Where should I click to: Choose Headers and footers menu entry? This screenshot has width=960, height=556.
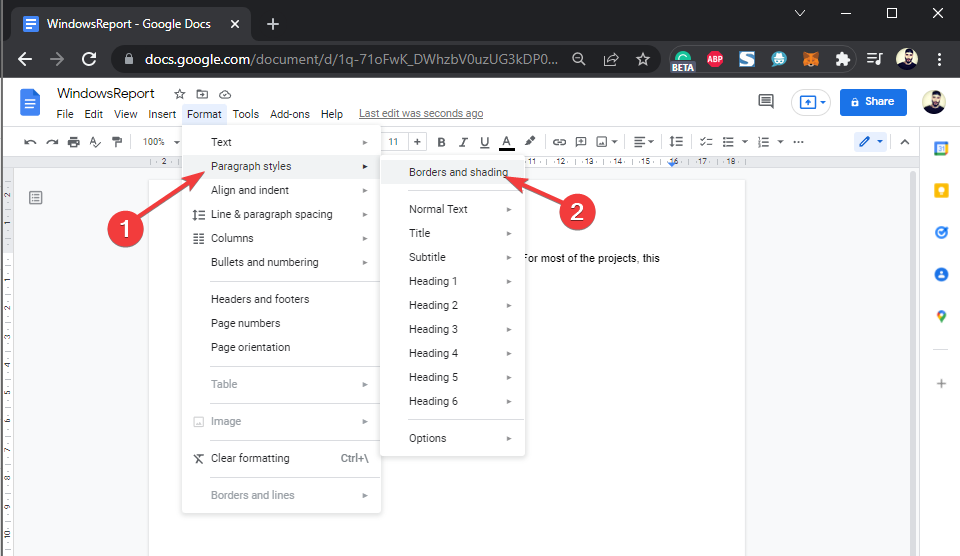click(x=282, y=299)
